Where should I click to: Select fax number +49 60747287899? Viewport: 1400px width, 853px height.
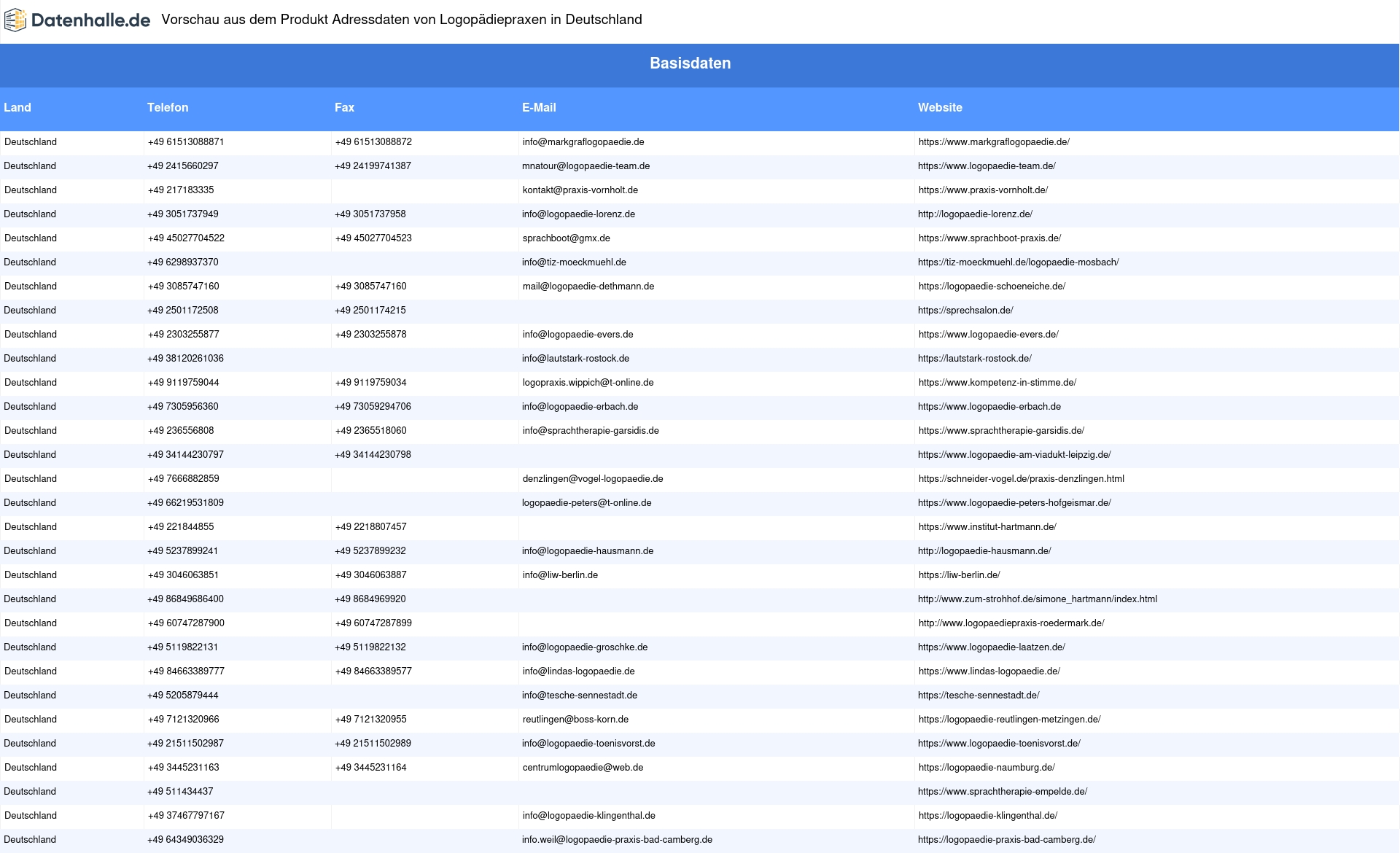click(x=373, y=623)
